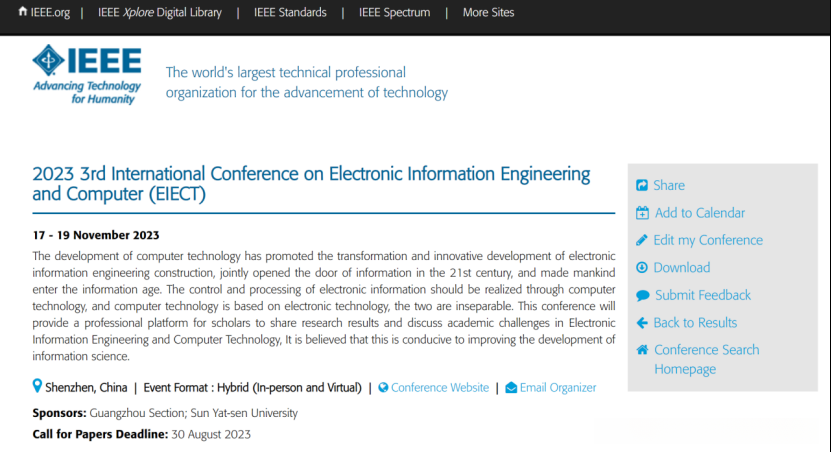Go to IEEE Standards in top bar
Image resolution: width=831 pixels, height=452 pixels.
(x=290, y=13)
